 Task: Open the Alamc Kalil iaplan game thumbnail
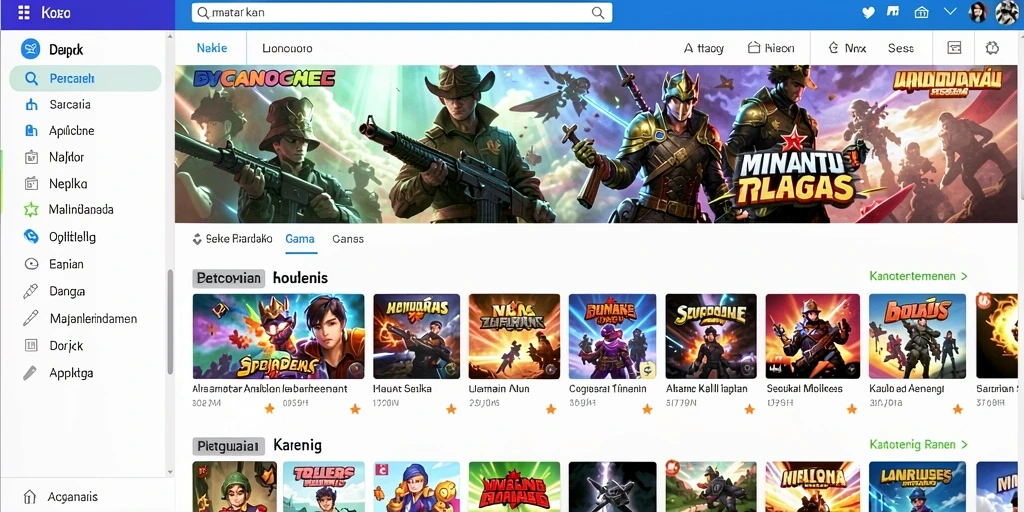711,336
